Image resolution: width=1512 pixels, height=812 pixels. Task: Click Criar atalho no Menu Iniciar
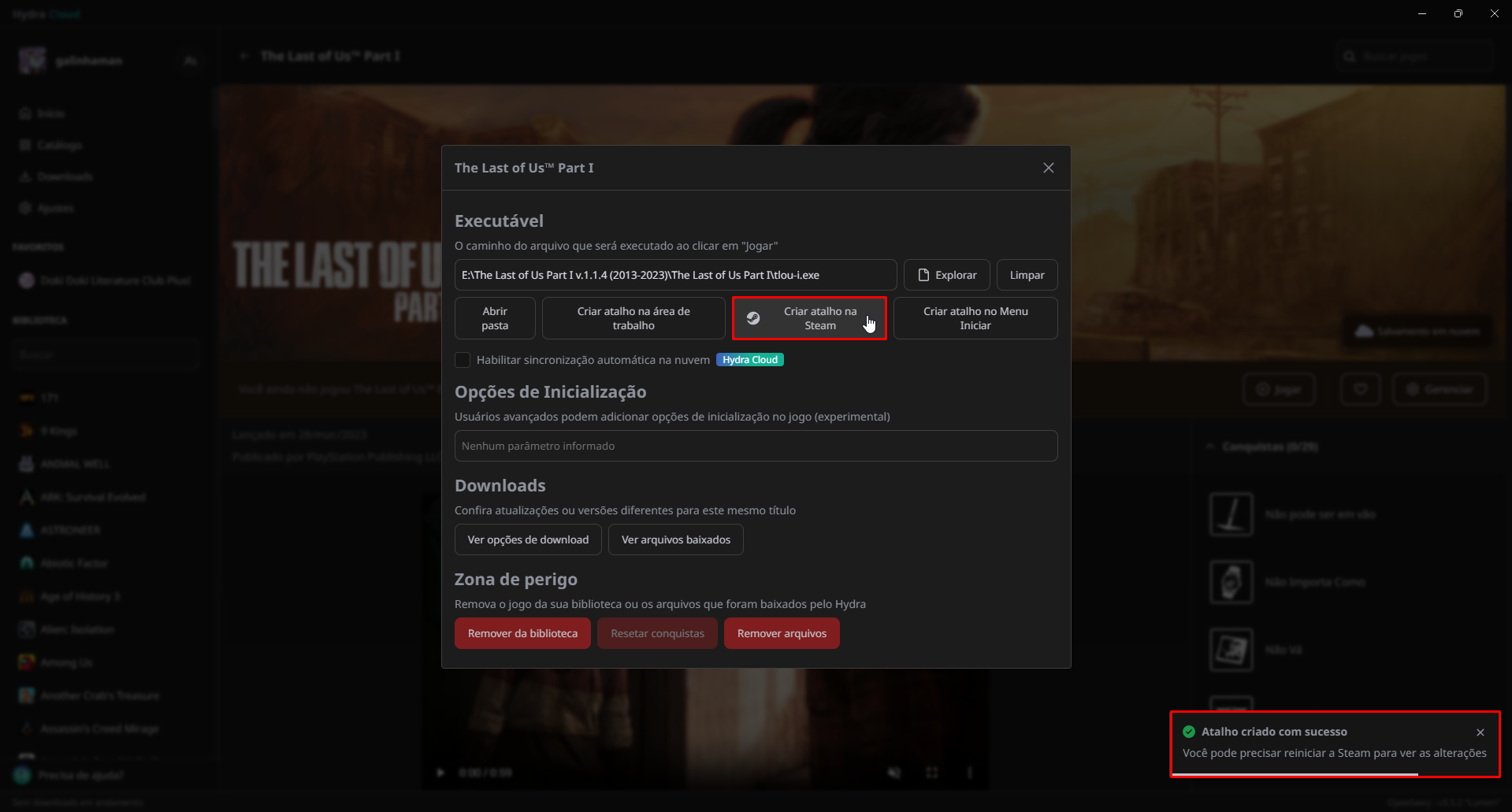point(975,318)
